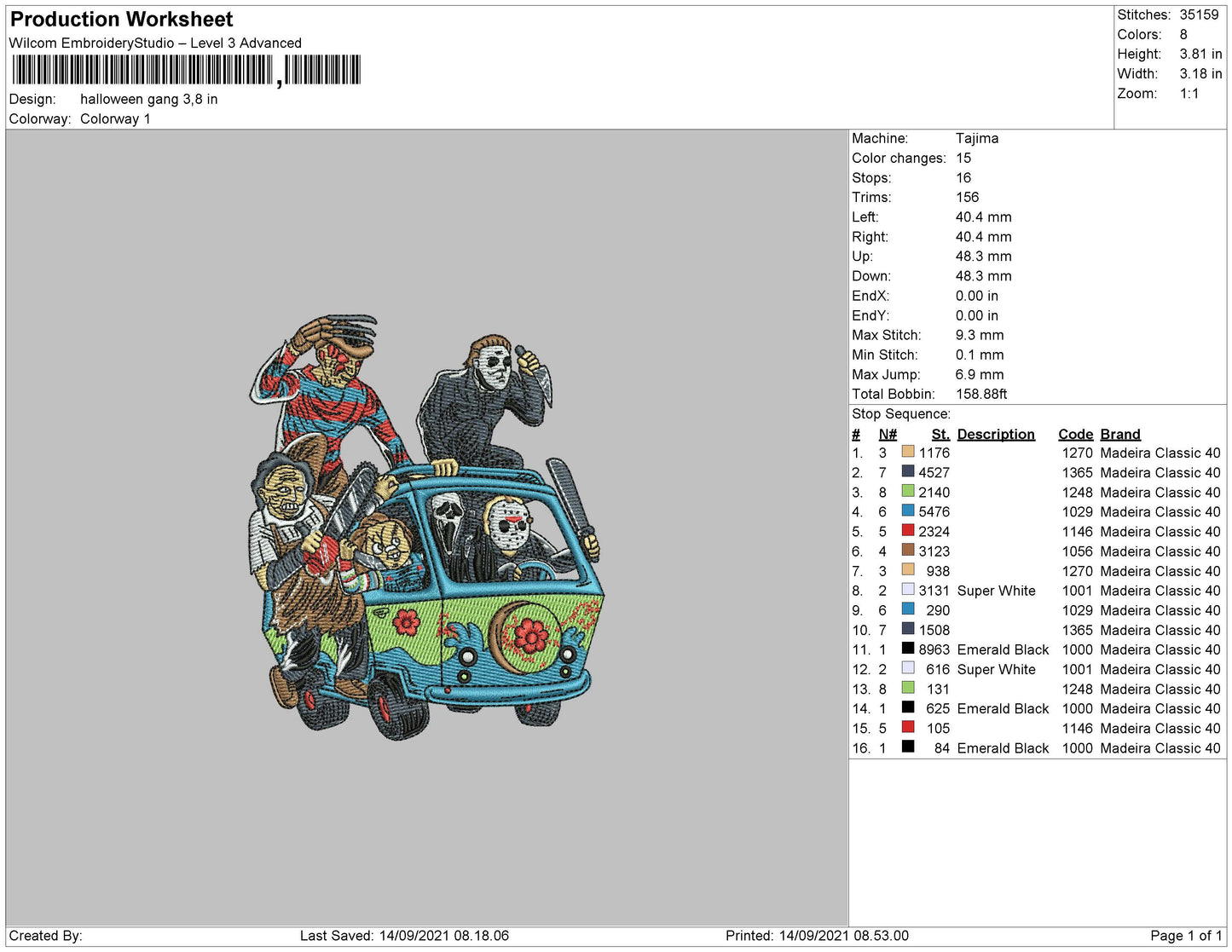Select the Max Stitch value "9.3 mm"

tap(980, 335)
